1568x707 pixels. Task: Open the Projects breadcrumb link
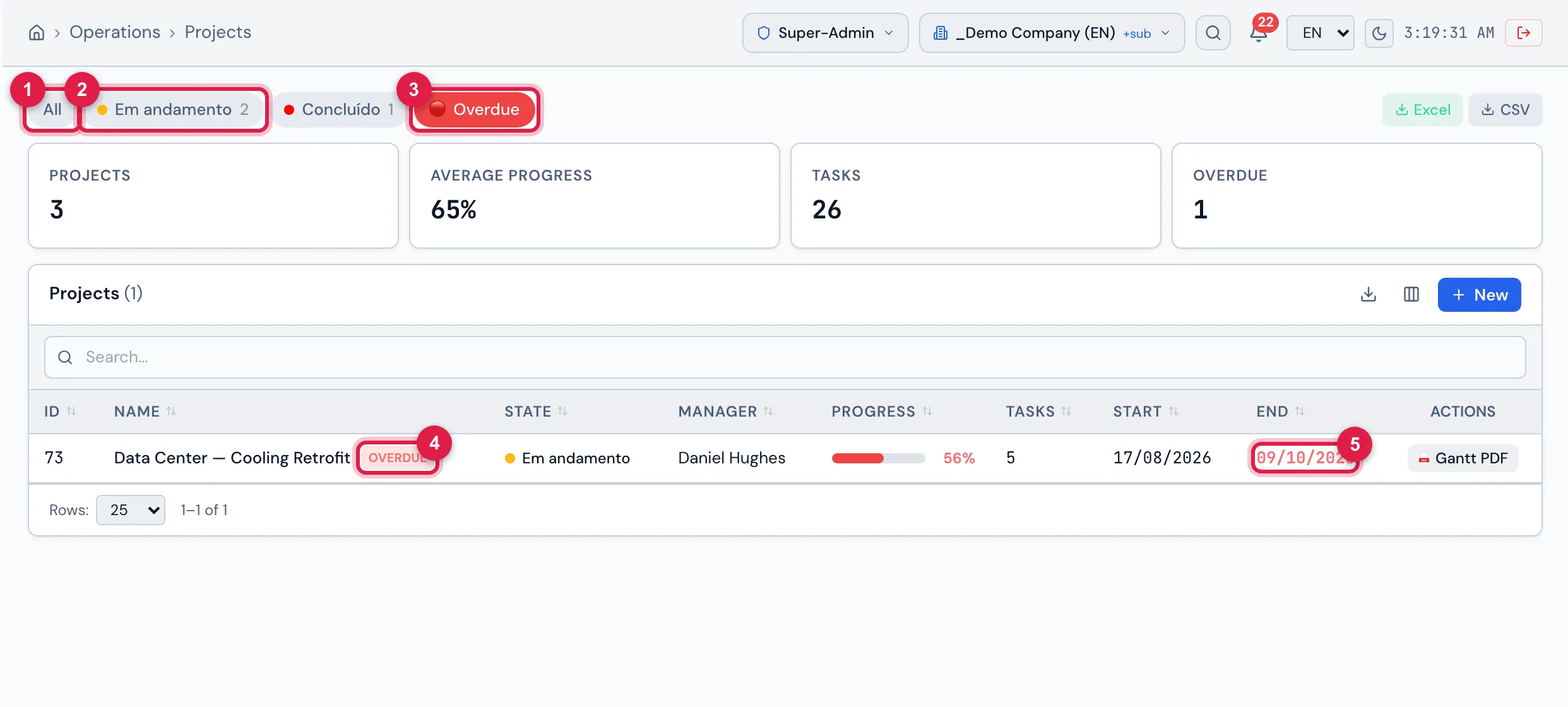point(218,32)
